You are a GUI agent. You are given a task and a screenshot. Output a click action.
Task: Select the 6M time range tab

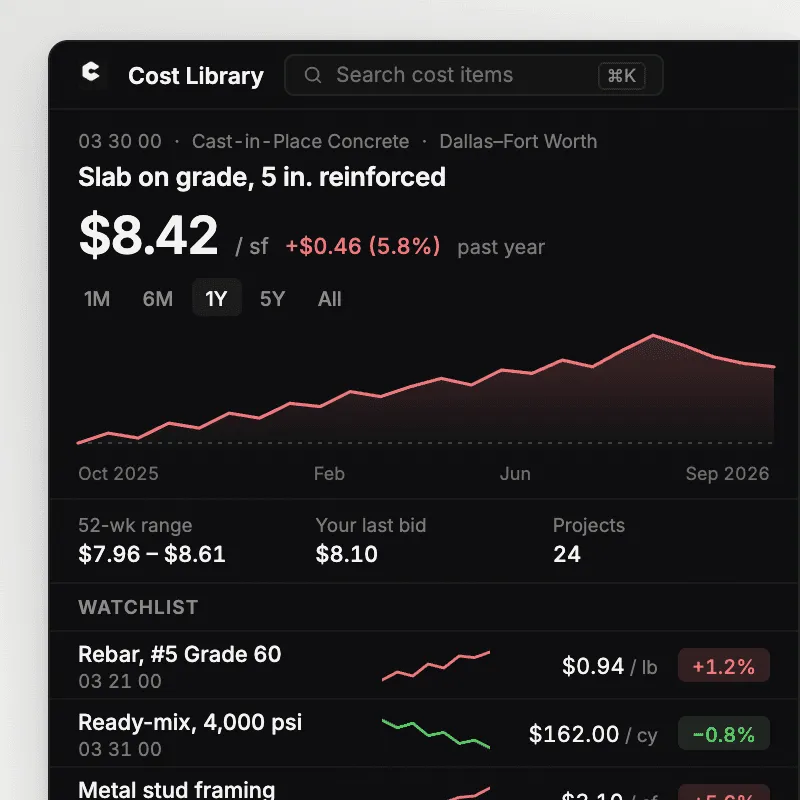click(158, 298)
